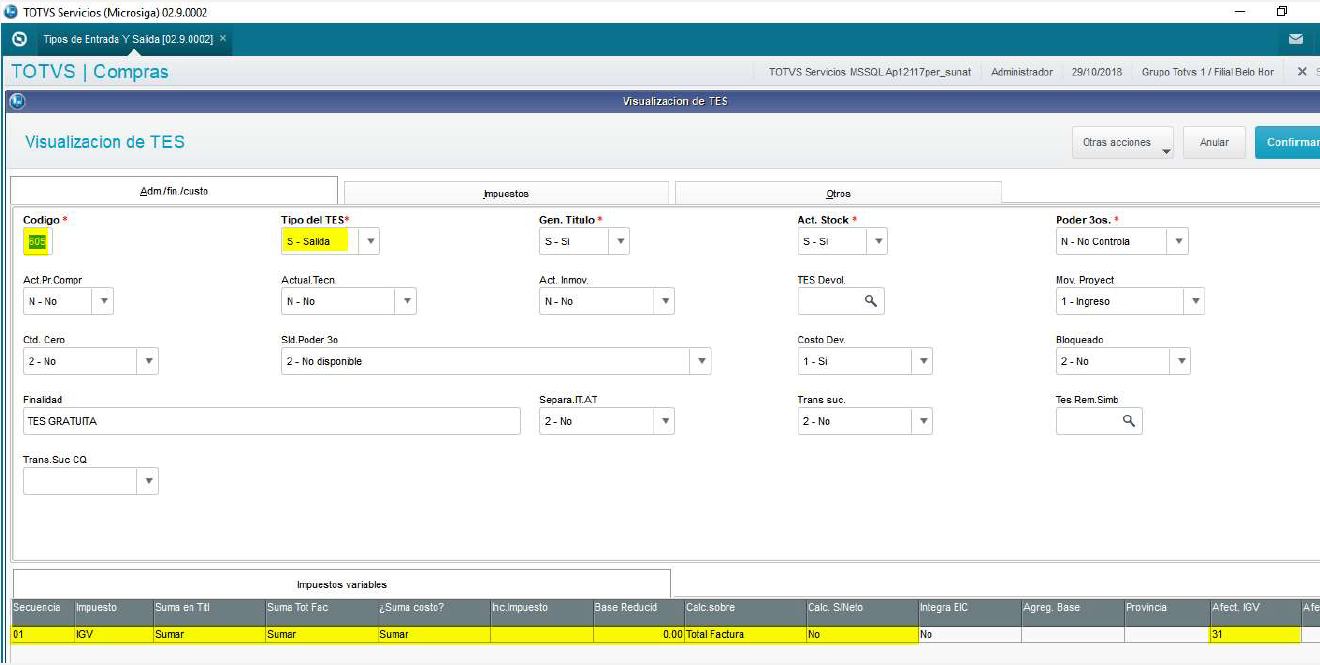
Task: Click the 0.00 Base Reducid cell
Action: pos(638,634)
